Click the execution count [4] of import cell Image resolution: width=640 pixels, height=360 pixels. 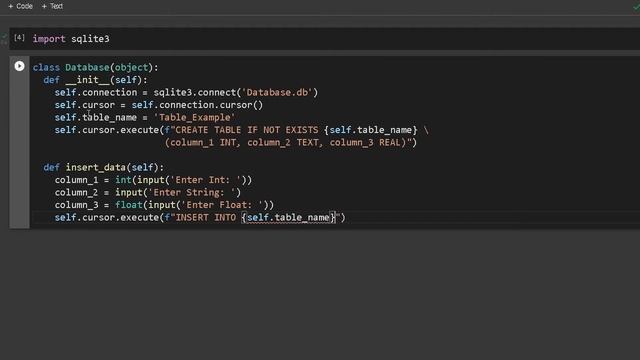(19, 38)
